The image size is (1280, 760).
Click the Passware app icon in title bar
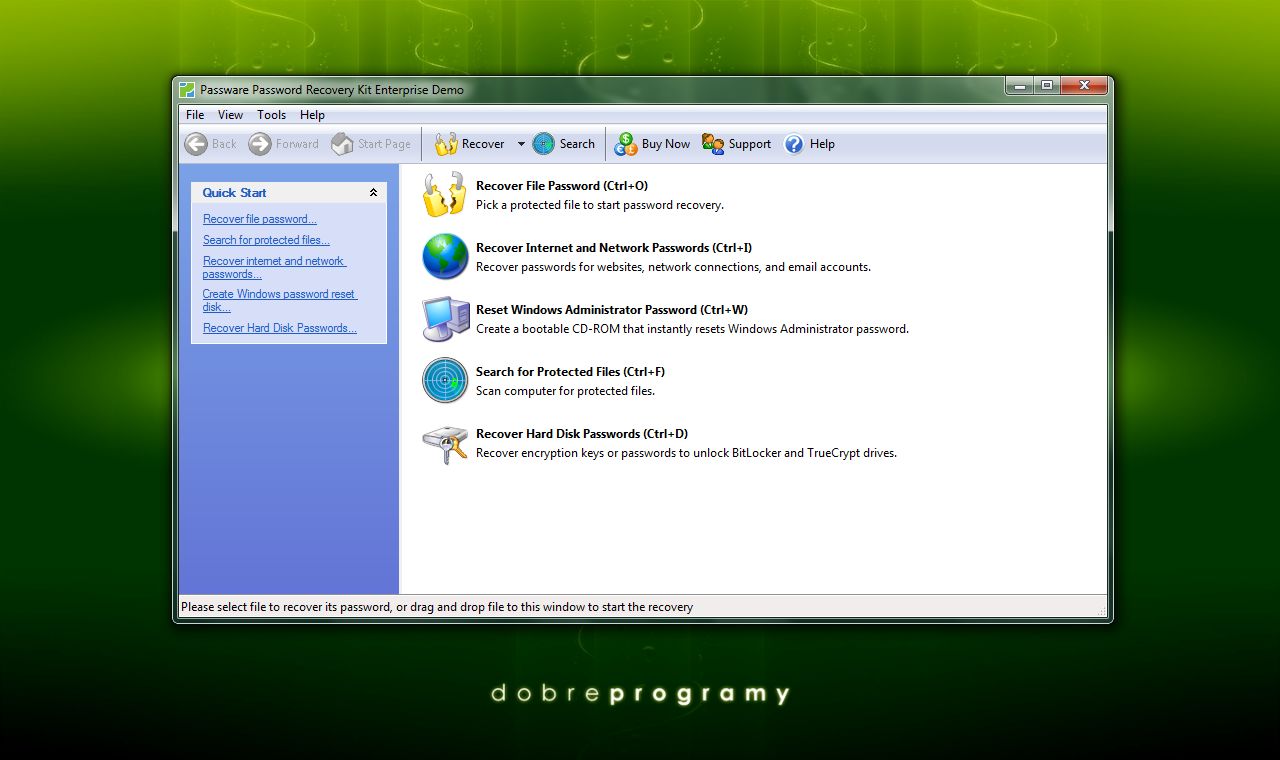point(187,89)
